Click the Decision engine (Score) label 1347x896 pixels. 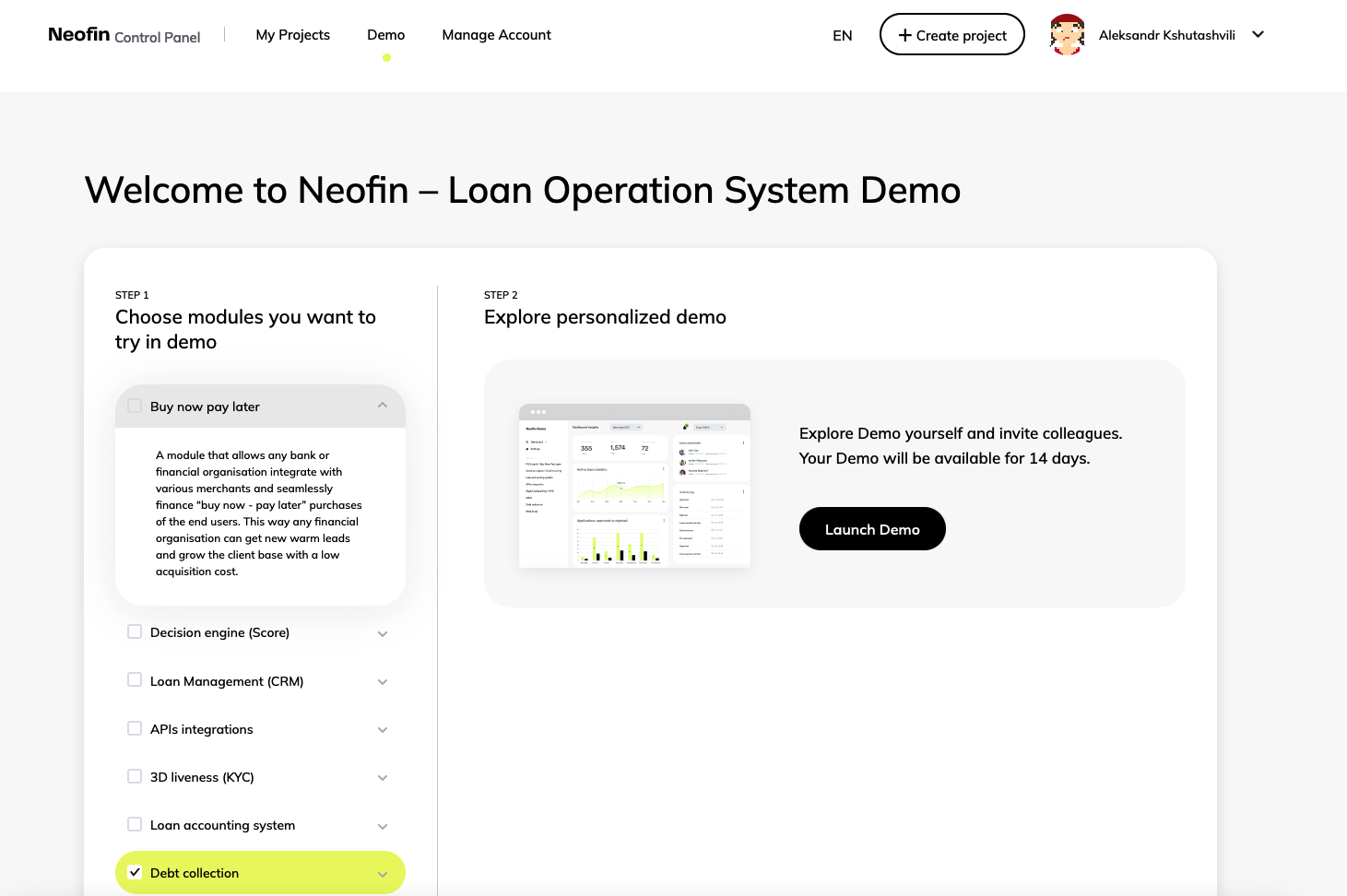click(x=219, y=632)
